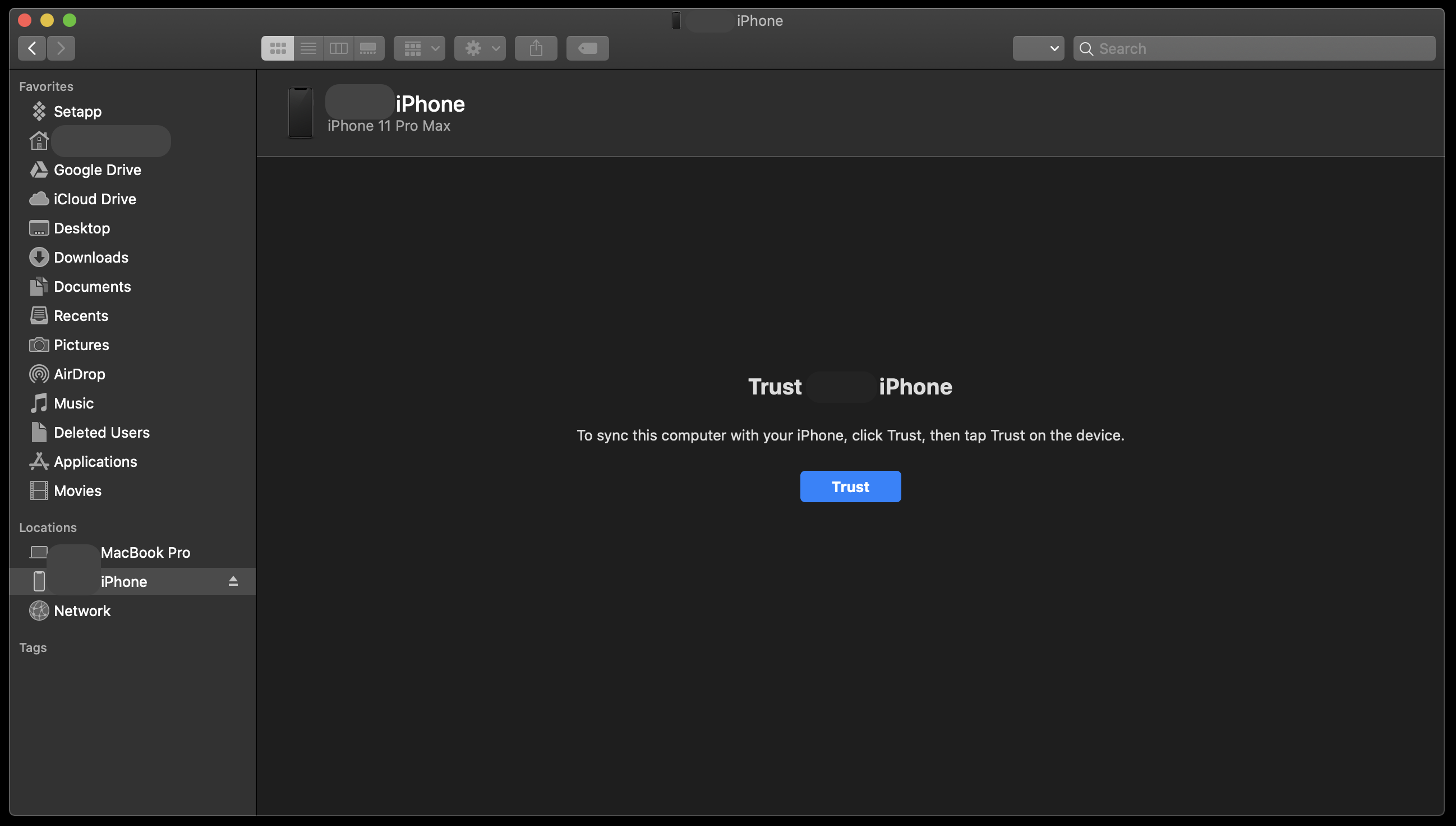Open Deleted Users in the sidebar
This screenshot has height=826, width=1456.
[x=132, y=432]
